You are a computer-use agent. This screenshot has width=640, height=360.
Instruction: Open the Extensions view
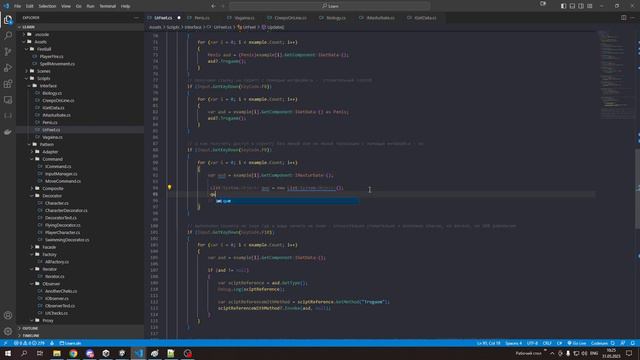click(x=8, y=84)
